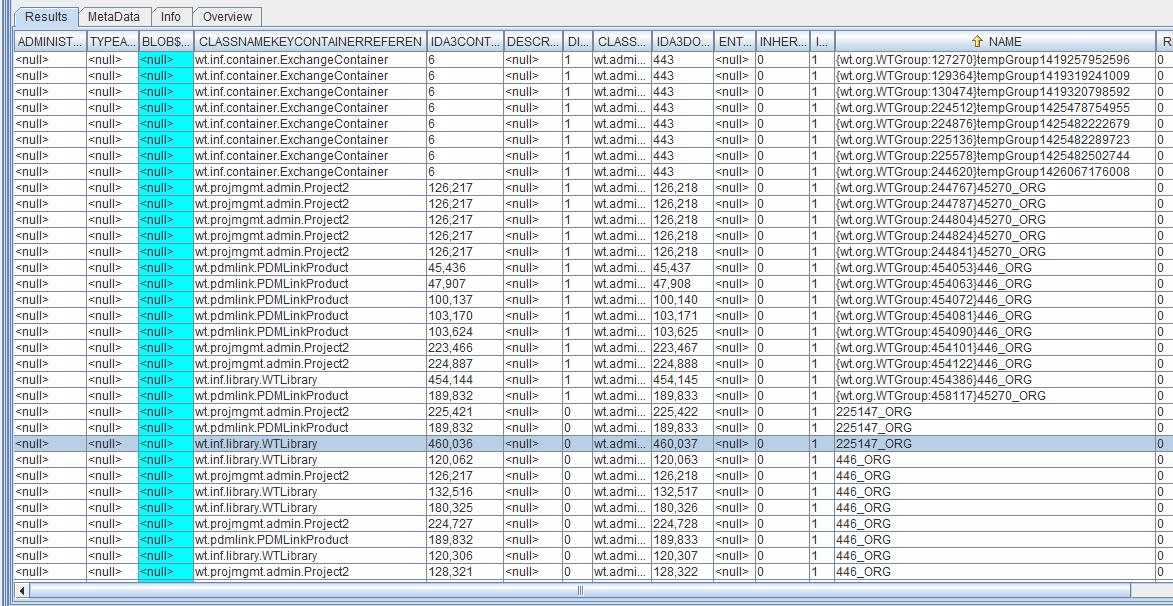Viewport: 1173px width, 606px height.
Task: Select the 100,140 cell
Action: pos(682,300)
